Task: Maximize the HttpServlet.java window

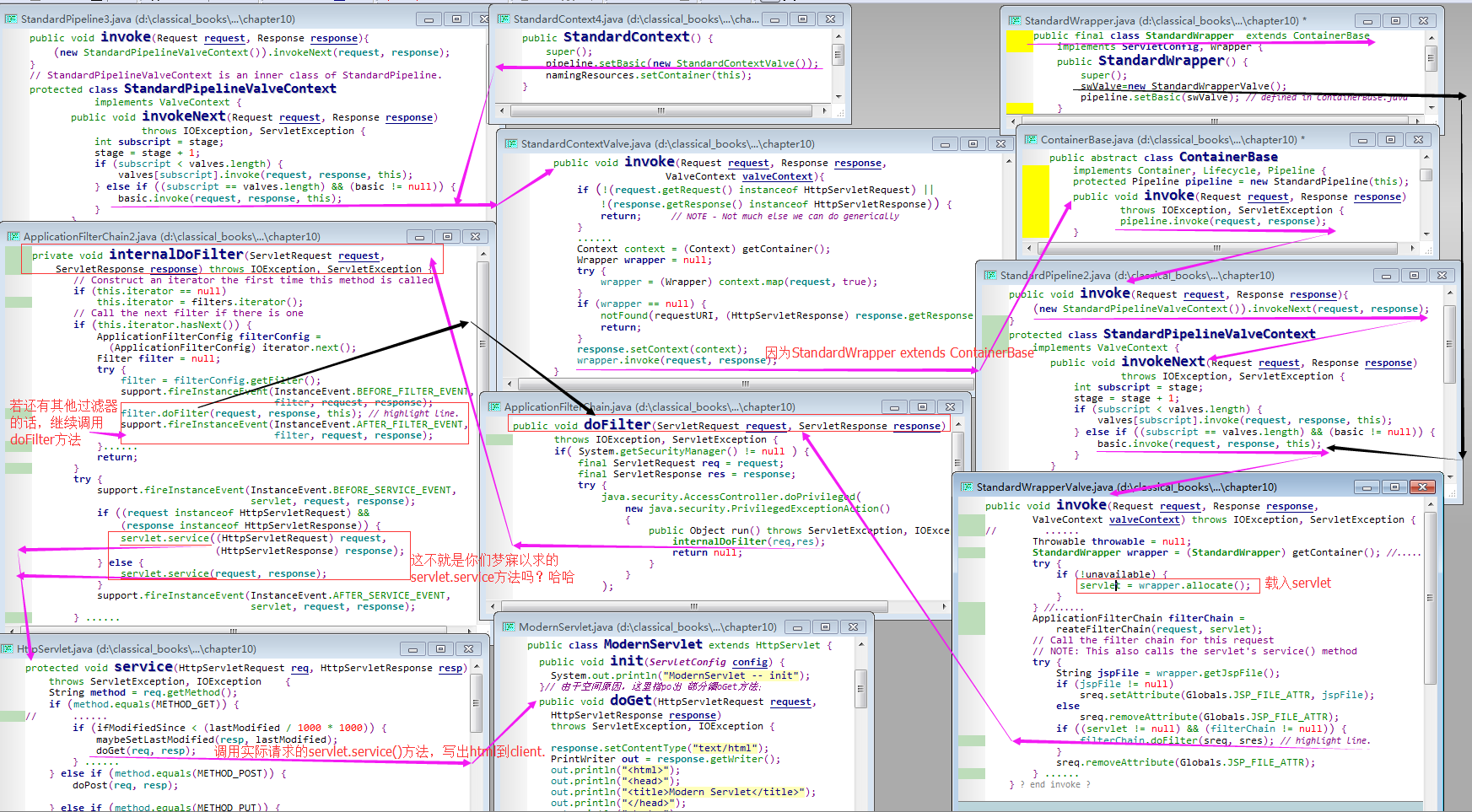Action: 440,648
